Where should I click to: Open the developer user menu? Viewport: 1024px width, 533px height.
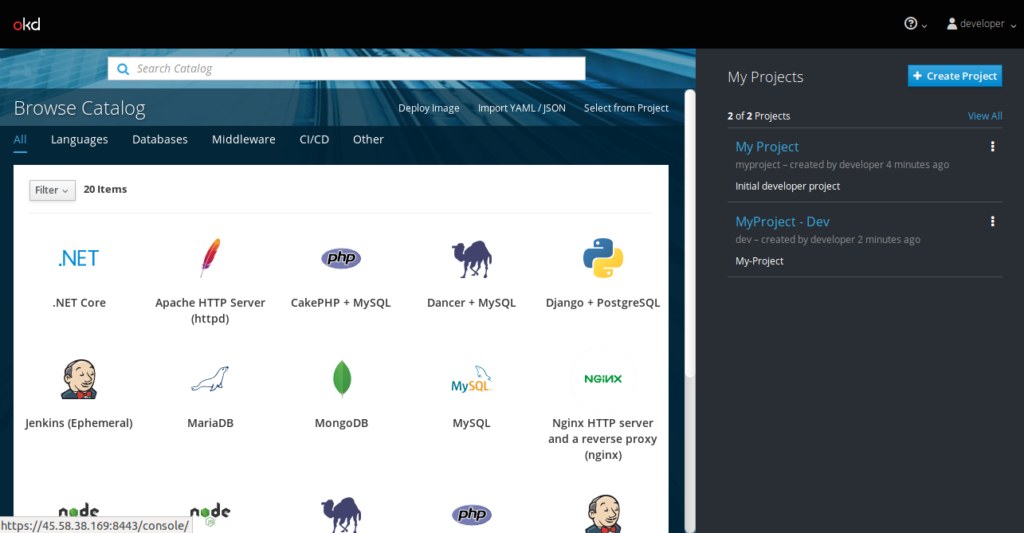pos(982,24)
